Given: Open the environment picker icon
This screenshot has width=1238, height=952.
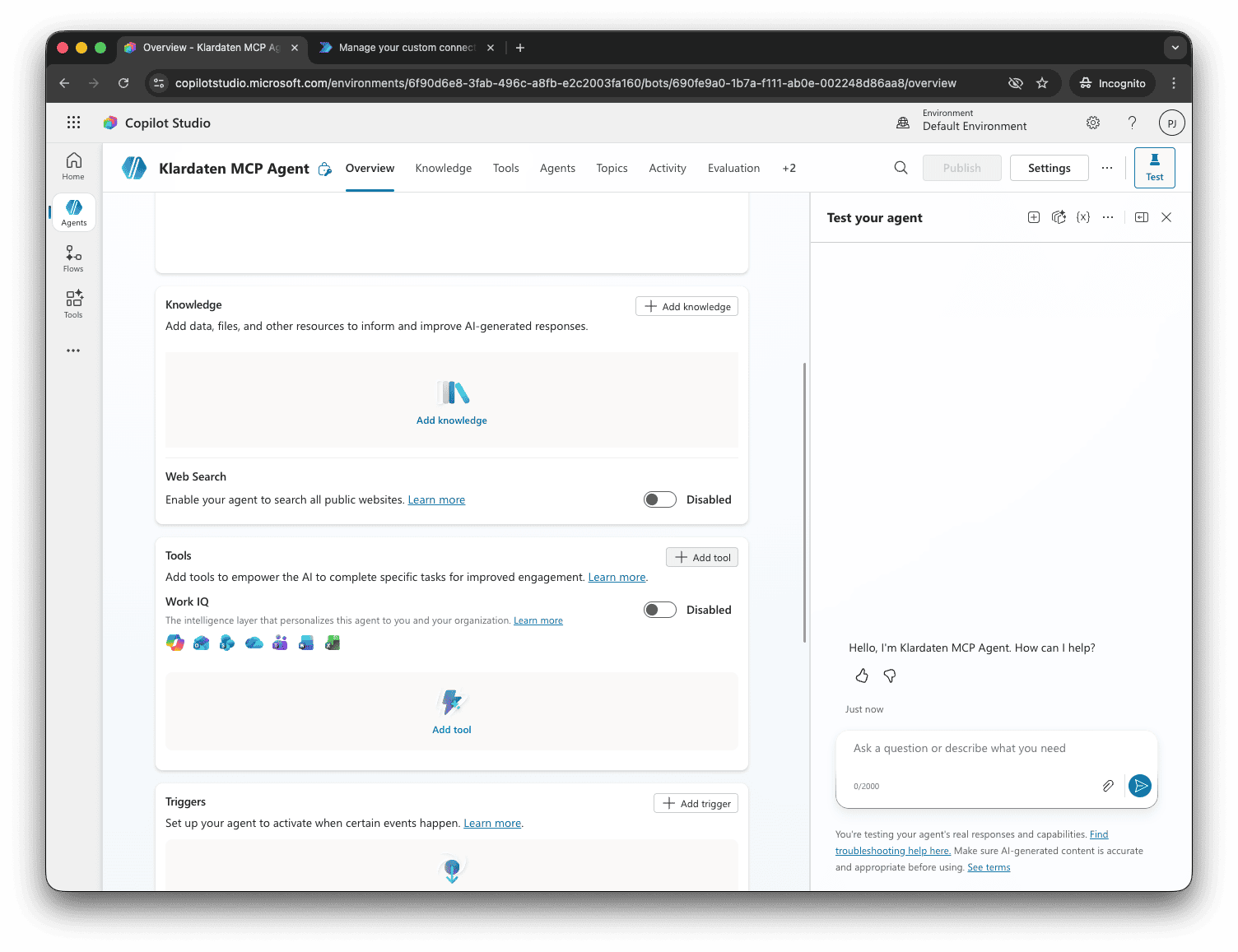Looking at the screenshot, I should click(903, 123).
